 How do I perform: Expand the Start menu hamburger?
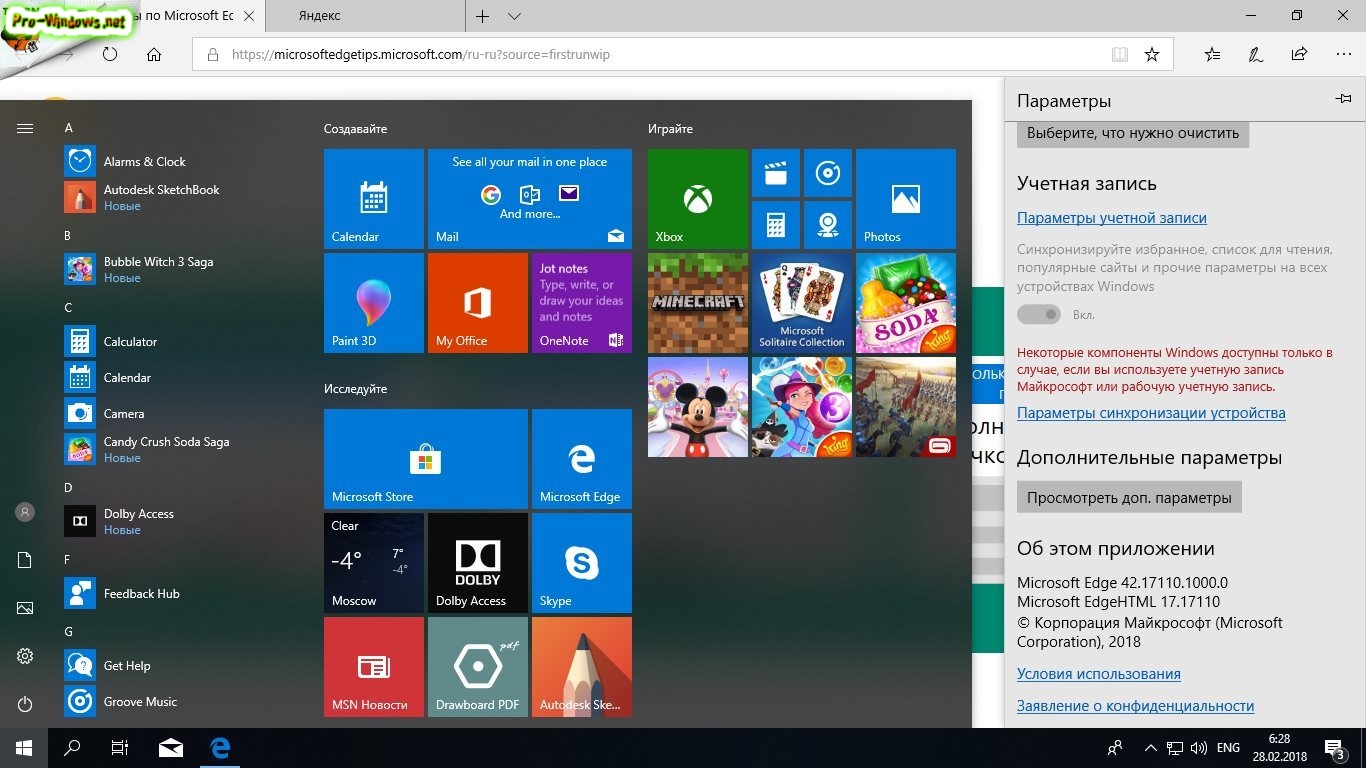pos(25,129)
